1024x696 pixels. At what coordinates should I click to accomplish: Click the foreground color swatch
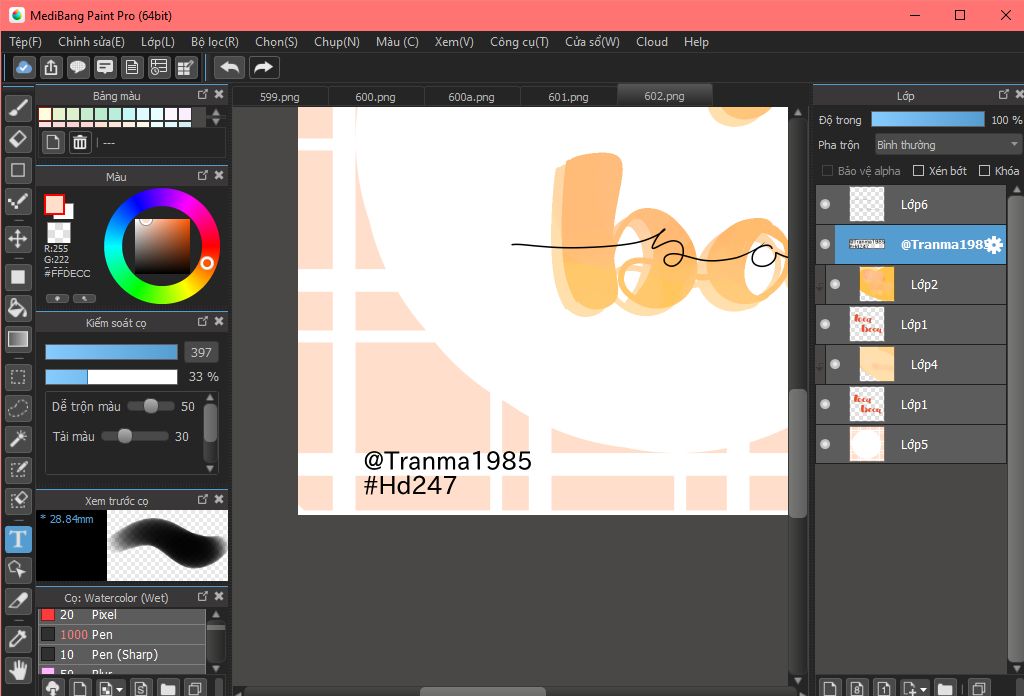(54, 204)
